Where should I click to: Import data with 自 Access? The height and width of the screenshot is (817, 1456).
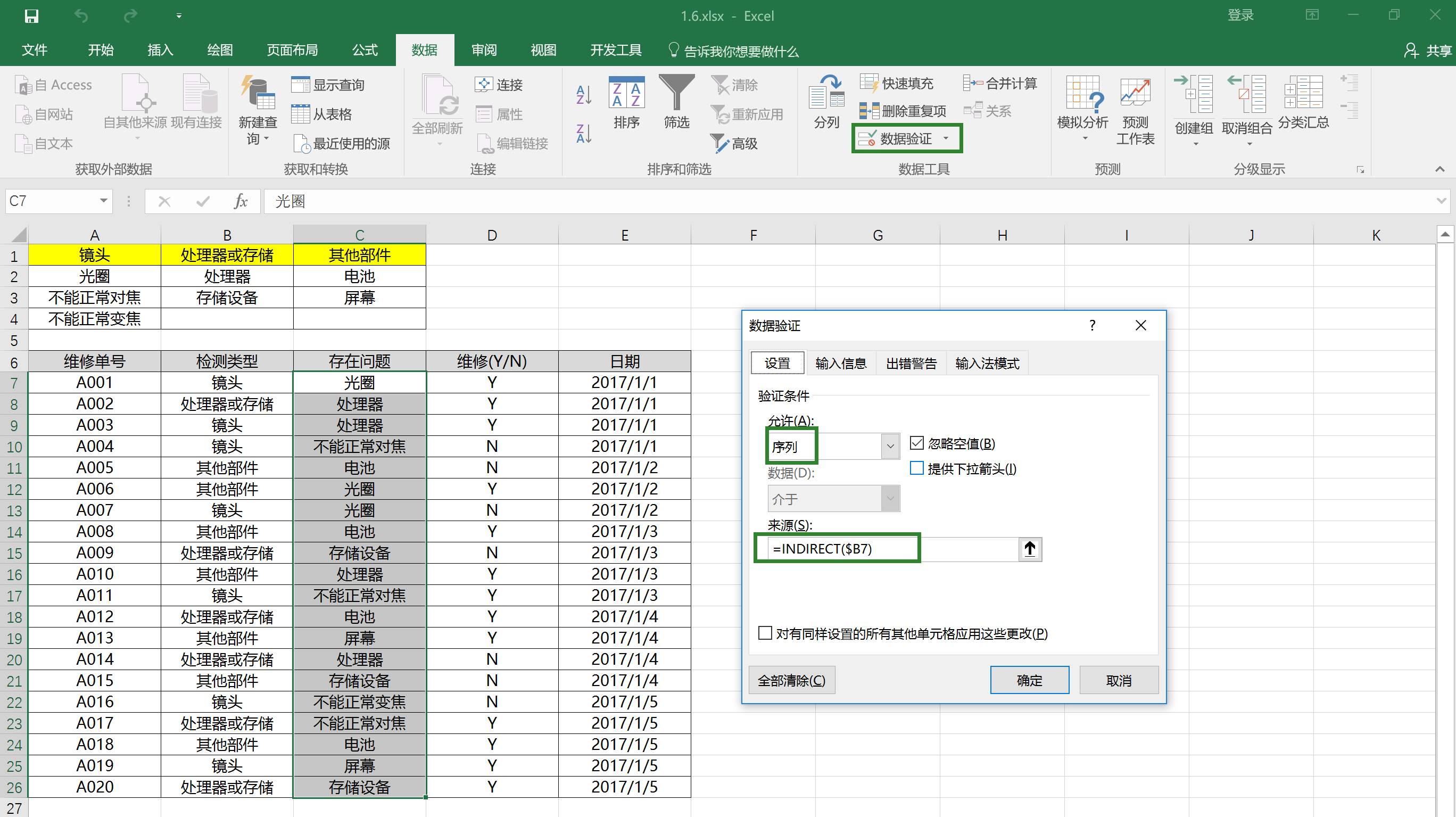point(53,85)
